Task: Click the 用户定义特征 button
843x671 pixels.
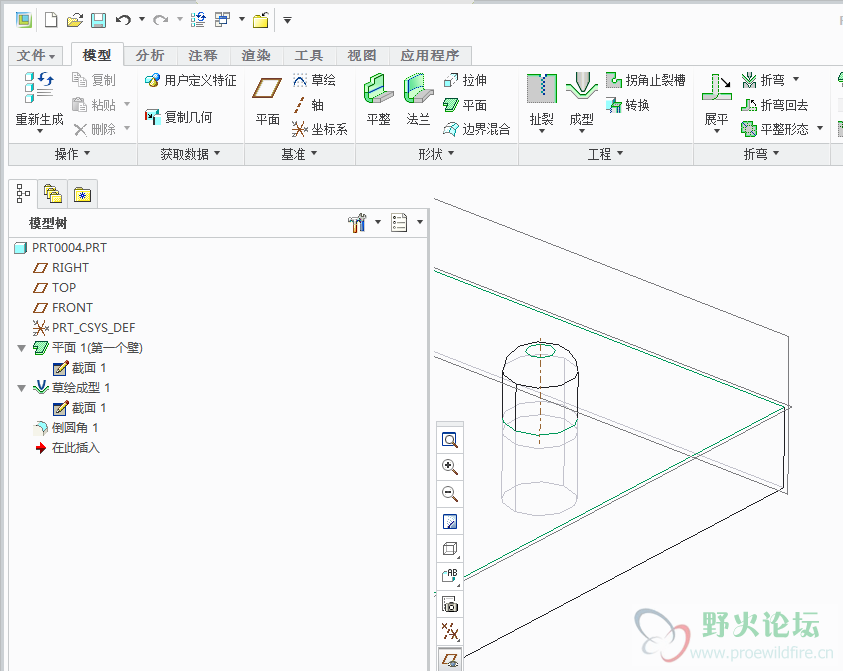Action: click(191, 80)
